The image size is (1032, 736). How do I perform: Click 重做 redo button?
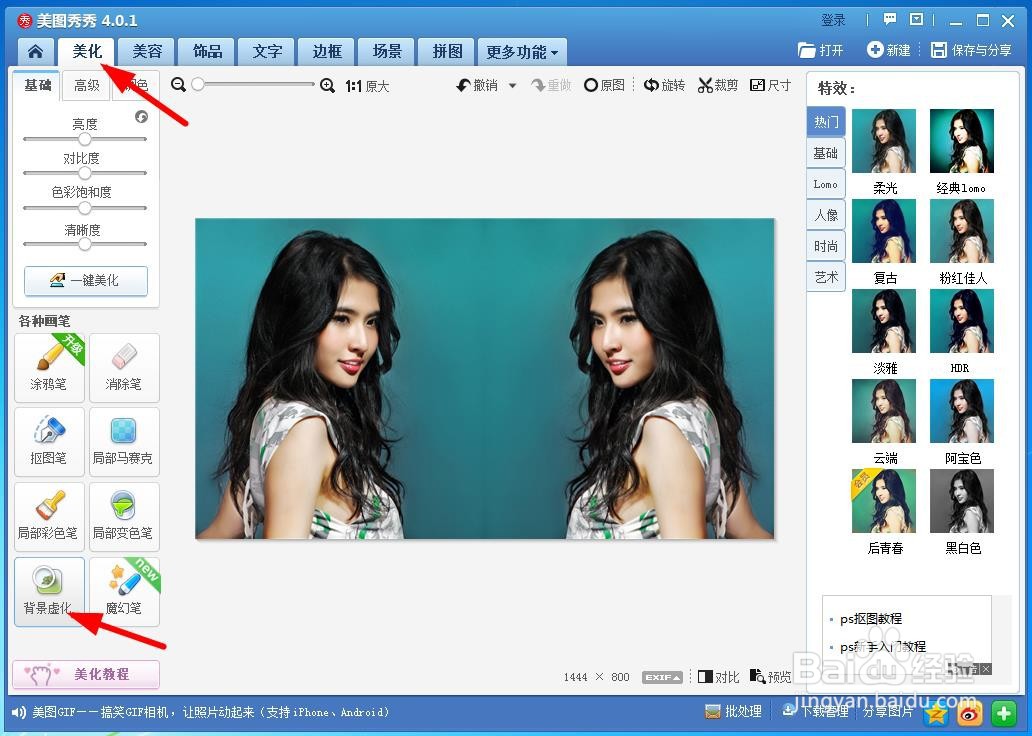pos(552,86)
